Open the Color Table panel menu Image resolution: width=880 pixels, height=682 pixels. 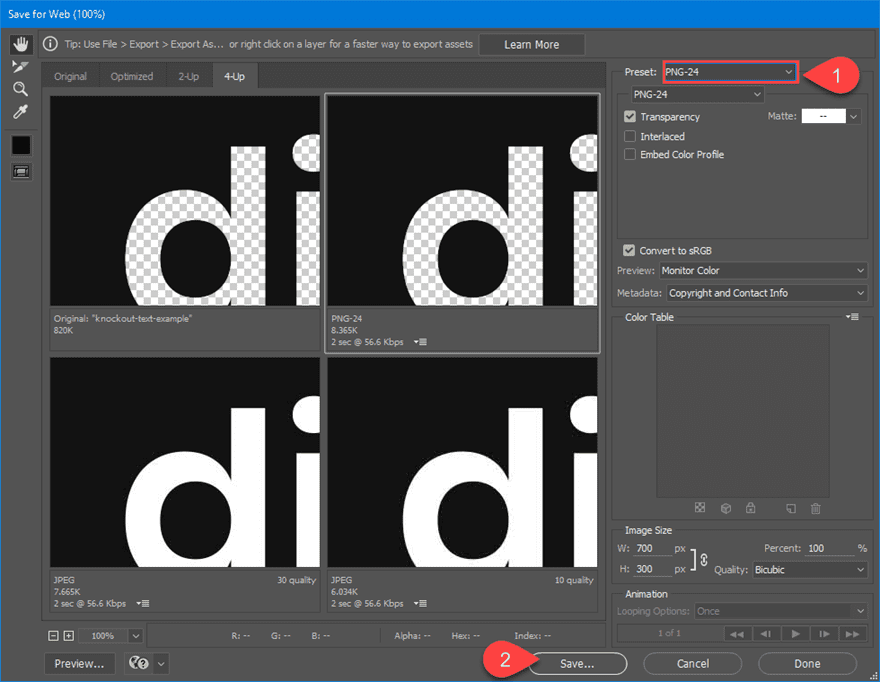[852, 317]
